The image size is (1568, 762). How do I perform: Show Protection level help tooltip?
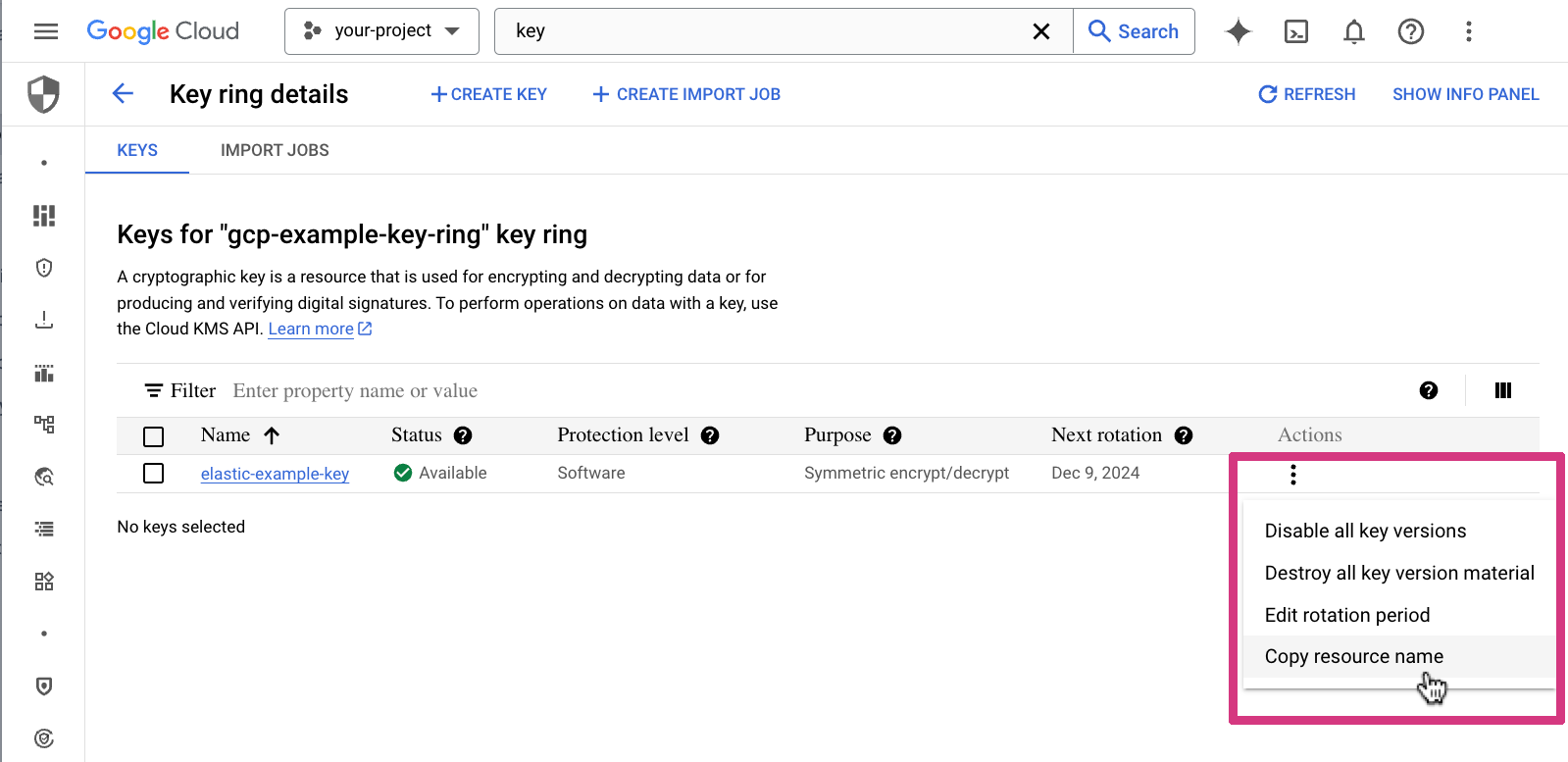[x=710, y=435]
